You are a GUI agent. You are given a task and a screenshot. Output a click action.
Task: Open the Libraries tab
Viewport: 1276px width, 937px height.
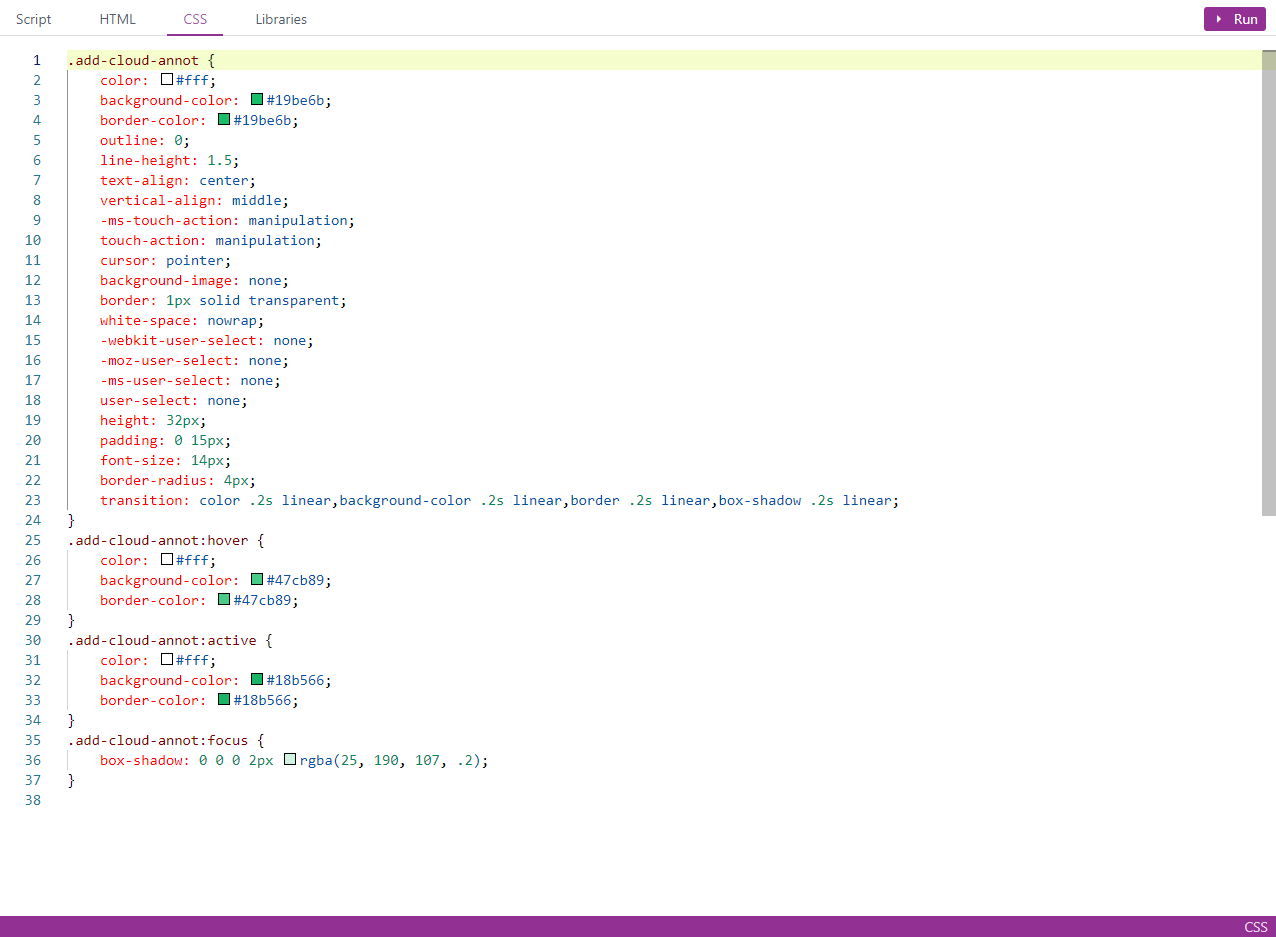pos(280,19)
